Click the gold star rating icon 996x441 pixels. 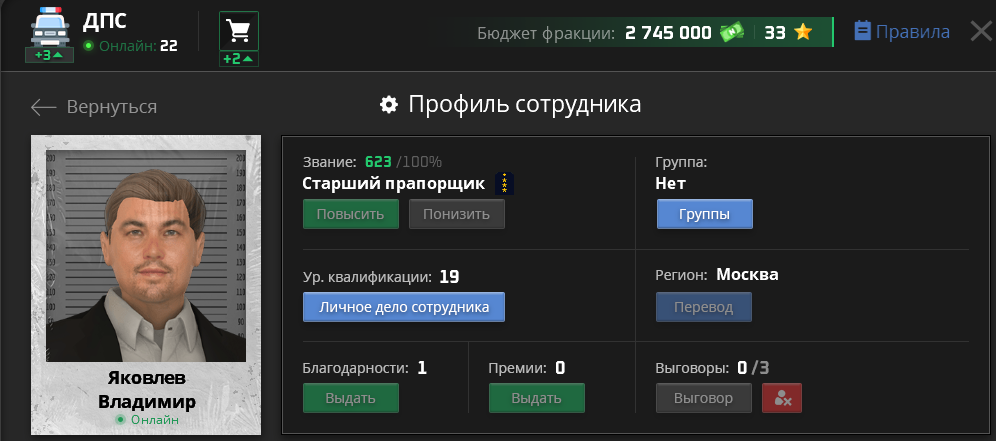point(802,32)
